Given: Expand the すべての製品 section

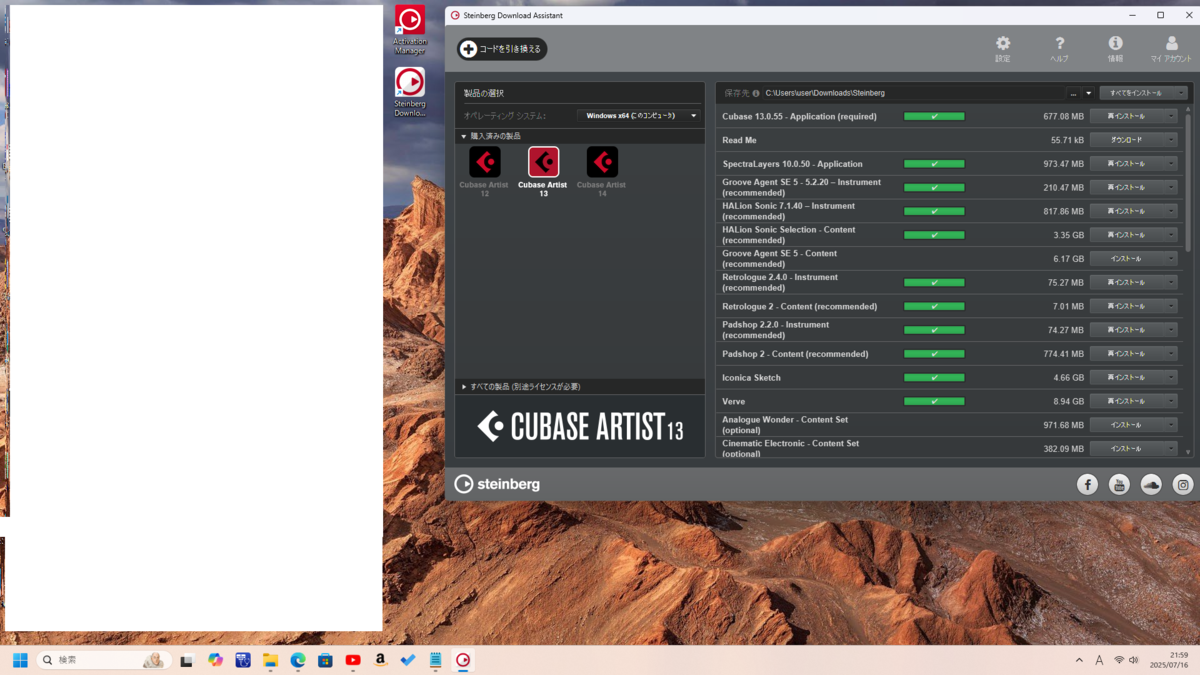Looking at the screenshot, I should [x=463, y=387].
